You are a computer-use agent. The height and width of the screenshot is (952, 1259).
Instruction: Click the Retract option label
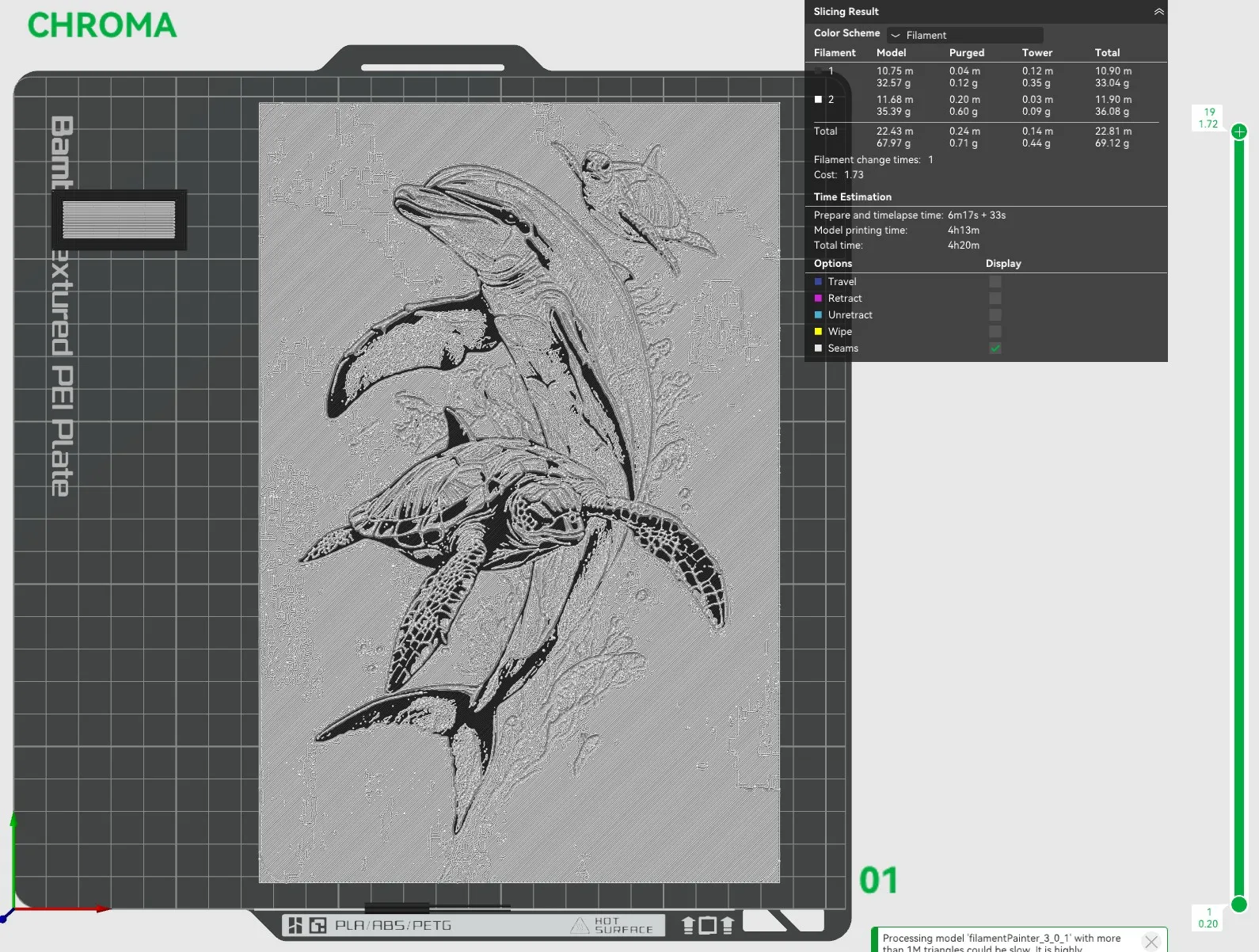[845, 299]
